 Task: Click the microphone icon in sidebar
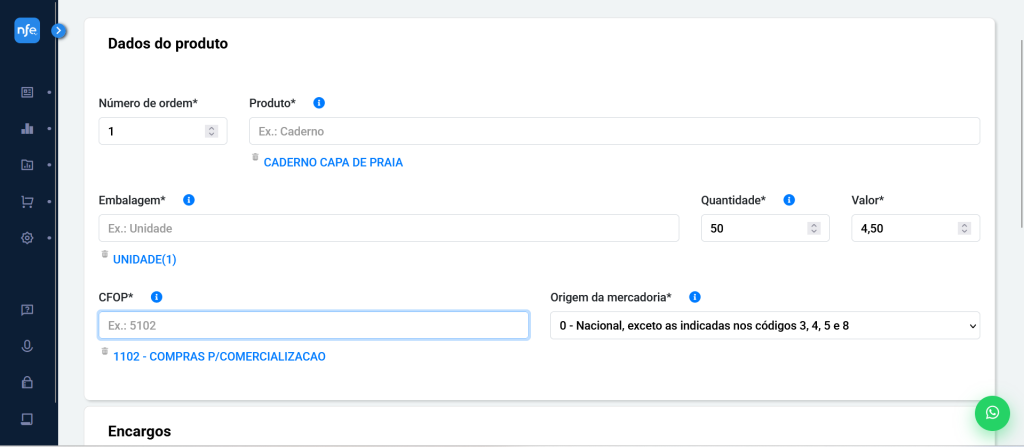click(27, 346)
